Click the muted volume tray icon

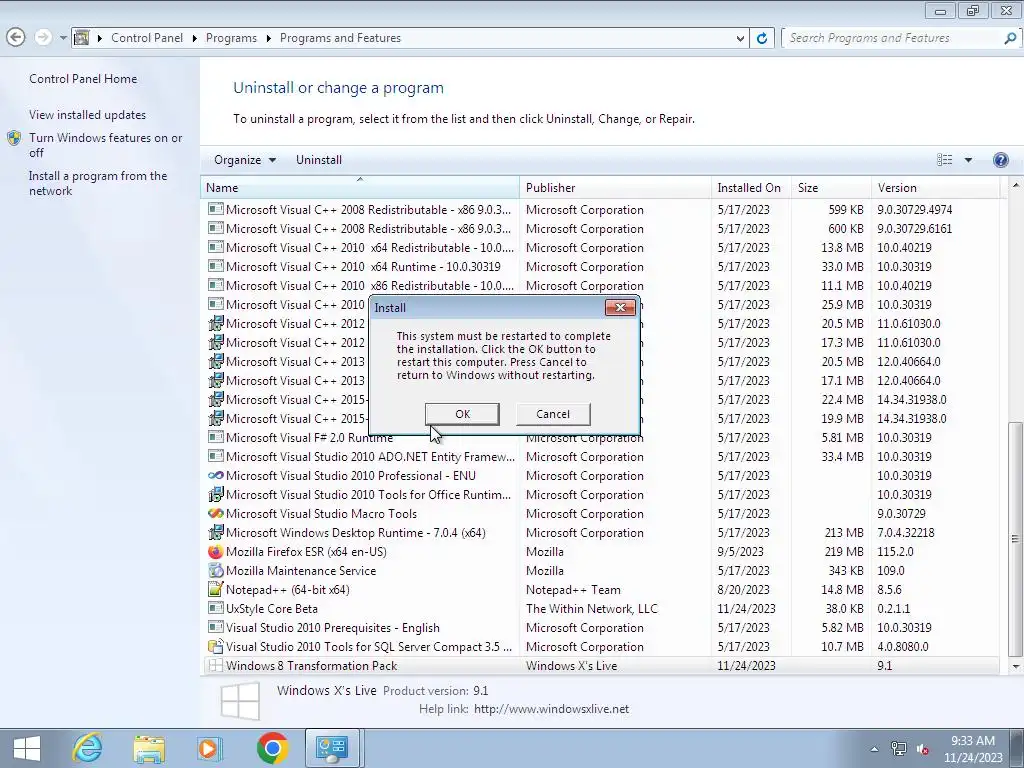(x=923, y=749)
